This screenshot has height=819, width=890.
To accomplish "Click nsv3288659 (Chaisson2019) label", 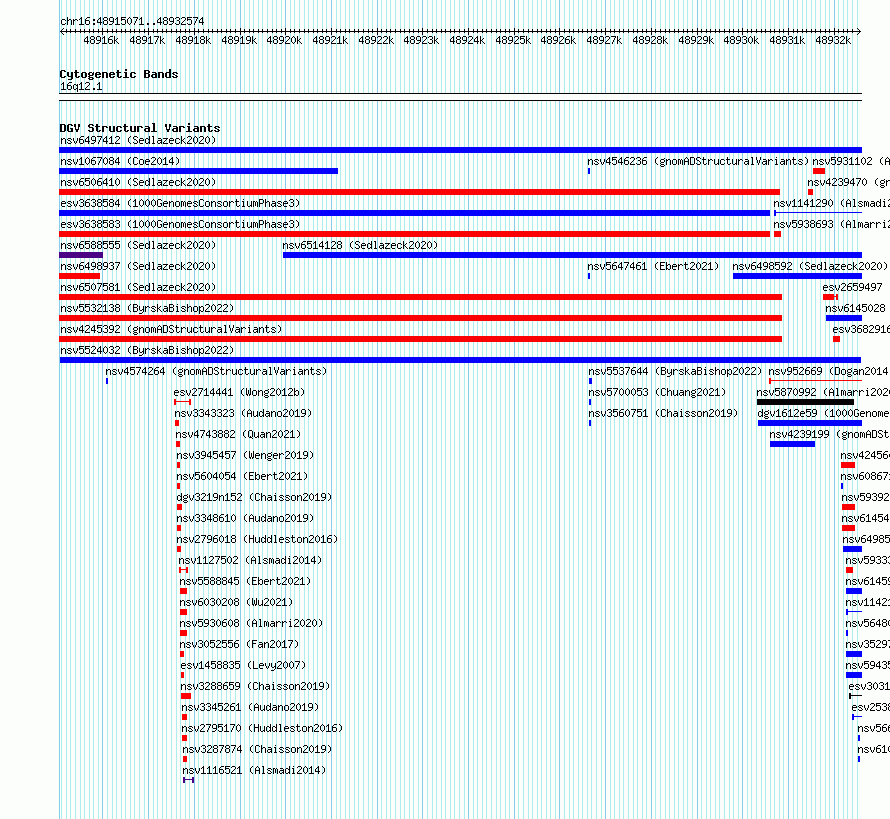I will pyautogui.click(x=255, y=686).
